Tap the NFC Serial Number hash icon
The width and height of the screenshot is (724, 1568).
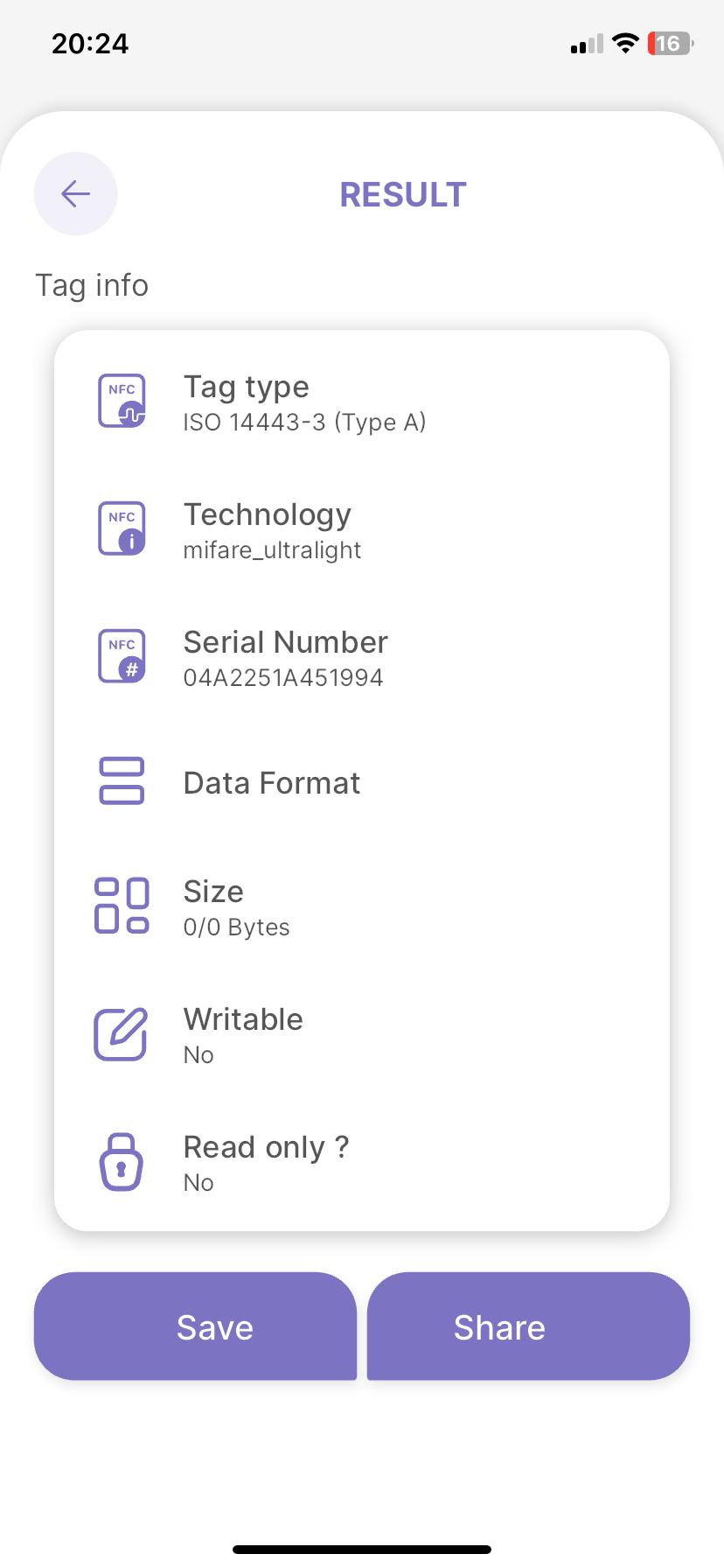[122, 656]
